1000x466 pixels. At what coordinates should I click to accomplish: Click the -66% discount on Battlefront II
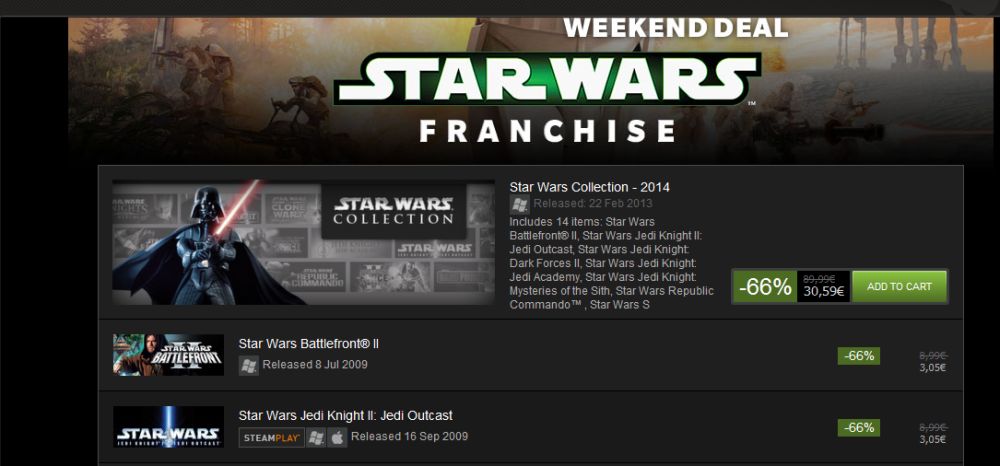(858, 356)
